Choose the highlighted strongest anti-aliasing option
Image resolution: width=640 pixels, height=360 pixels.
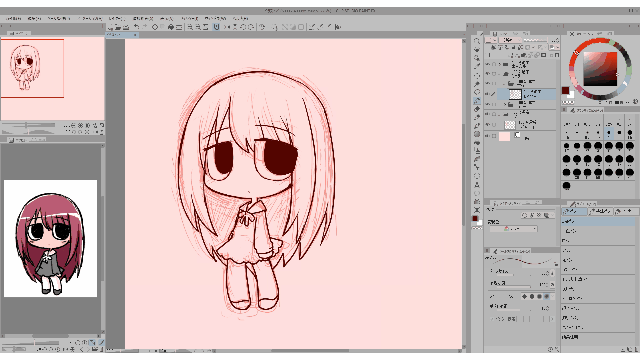pyautogui.click(x=547, y=297)
